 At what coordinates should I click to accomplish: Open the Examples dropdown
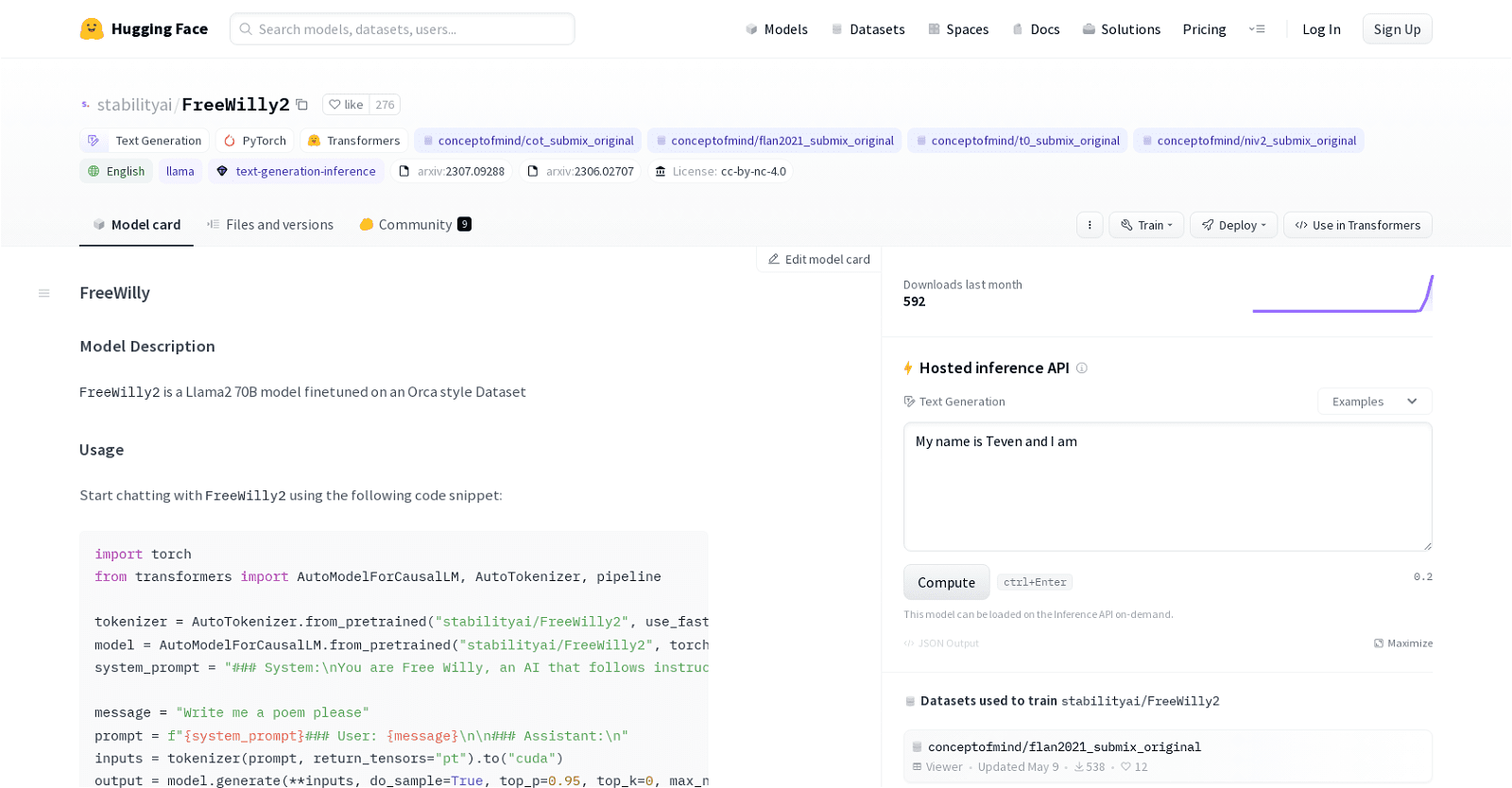point(1374,402)
